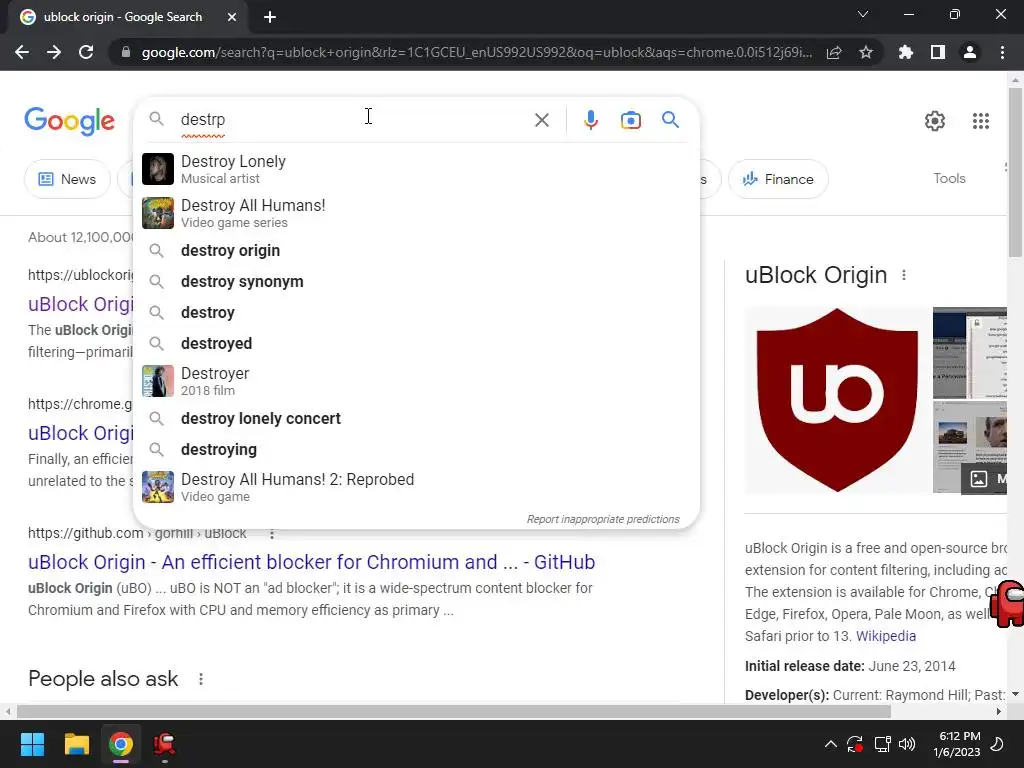Submit search with blue magnifier icon
The width and height of the screenshot is (1024, 768).
[x=670, y=120]
